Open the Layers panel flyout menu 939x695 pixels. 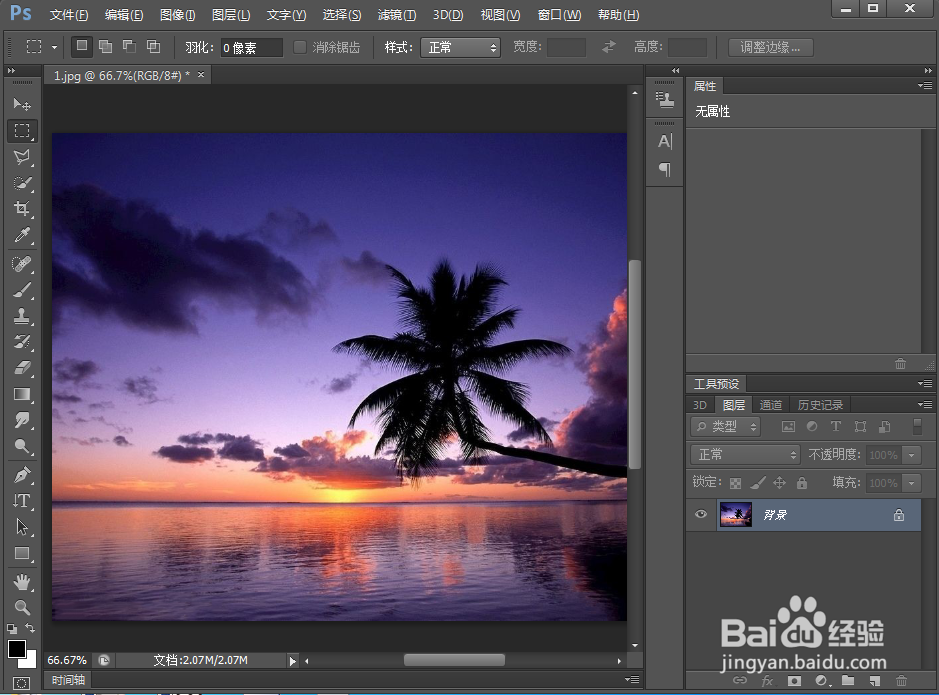point(925,405)
